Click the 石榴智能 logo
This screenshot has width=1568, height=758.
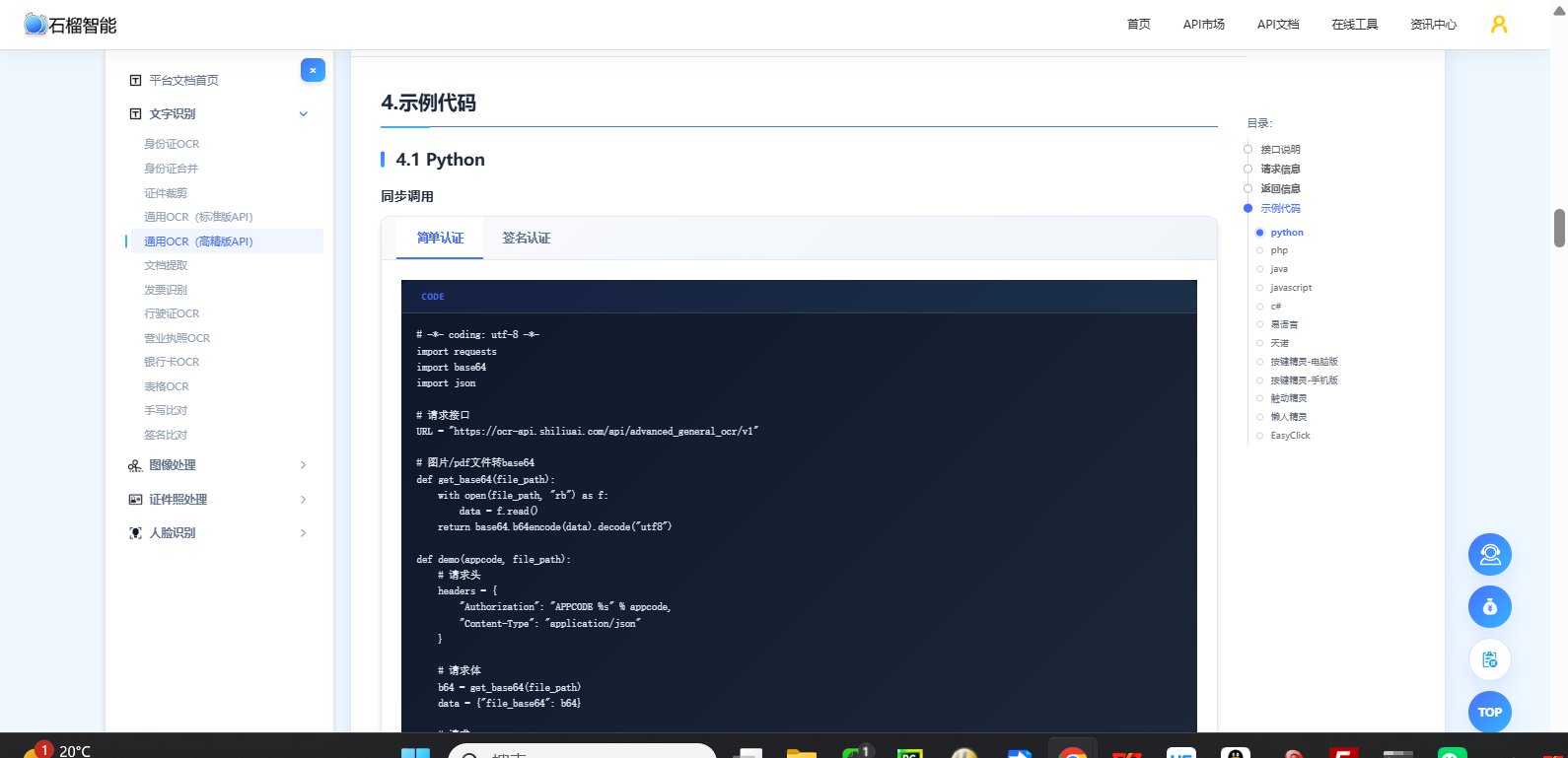coord(71,25)
